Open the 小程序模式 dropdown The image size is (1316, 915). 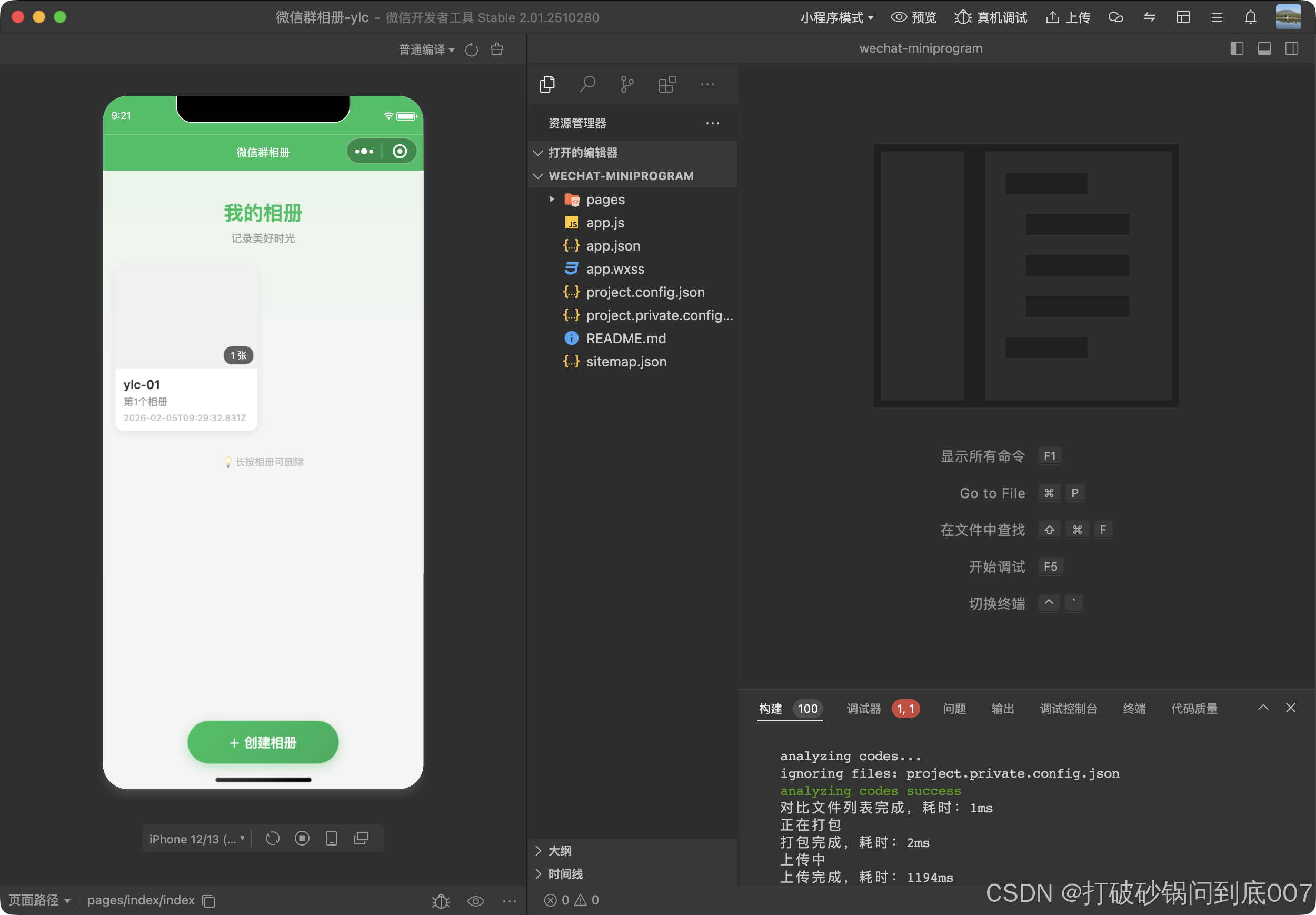click(837, 17)
